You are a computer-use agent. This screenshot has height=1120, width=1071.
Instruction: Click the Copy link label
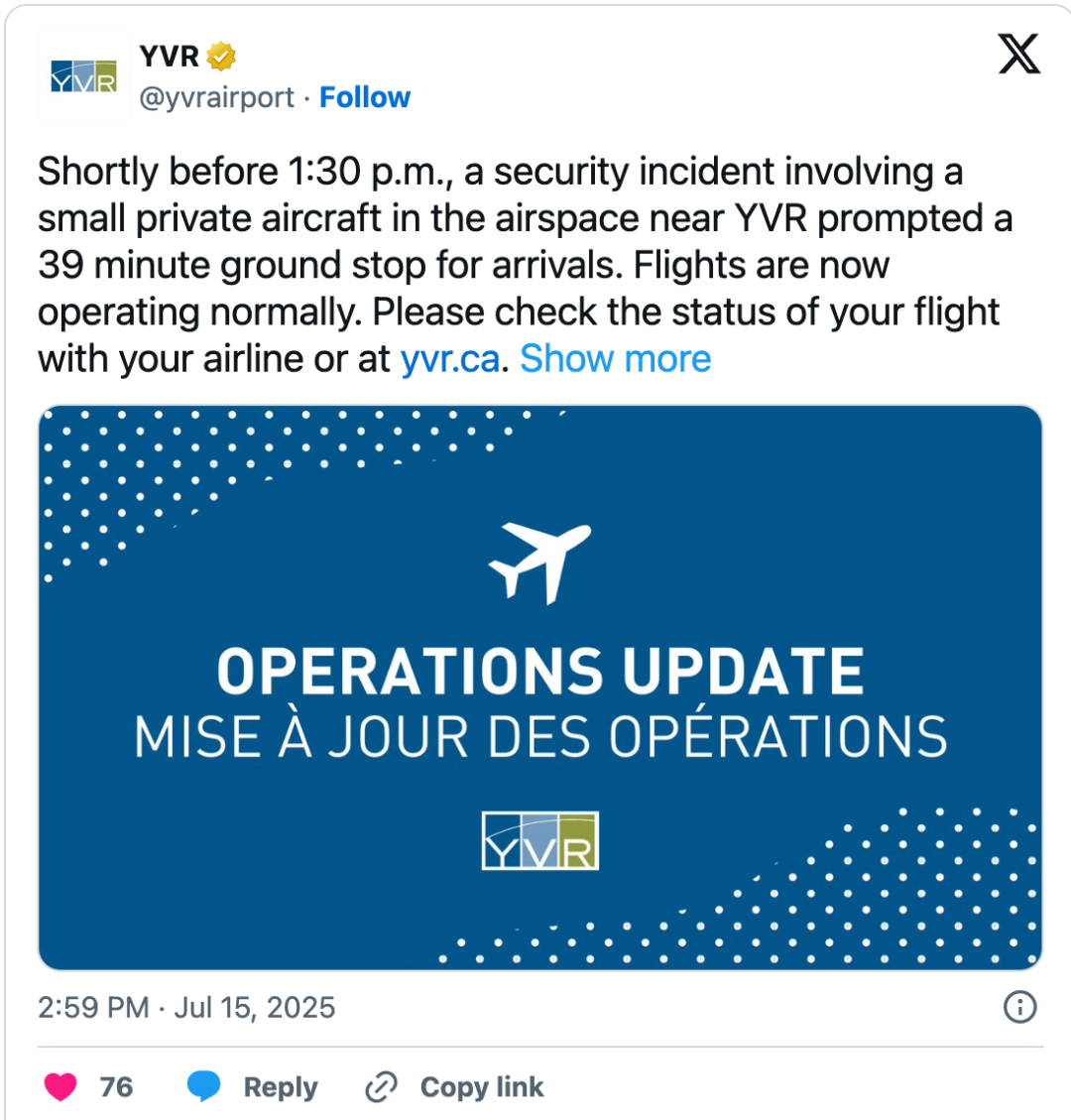tap(482, 1087)
